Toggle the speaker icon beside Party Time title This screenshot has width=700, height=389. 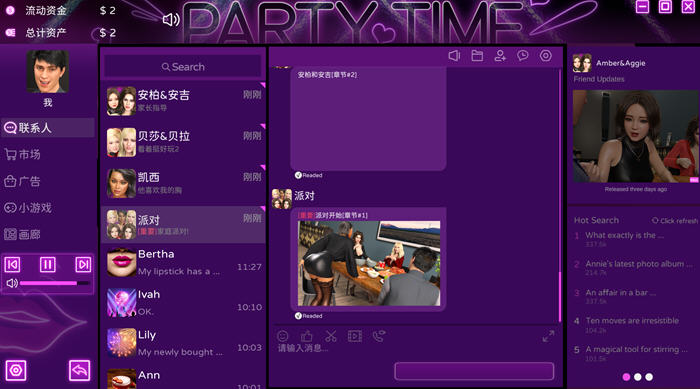point(171,20)
